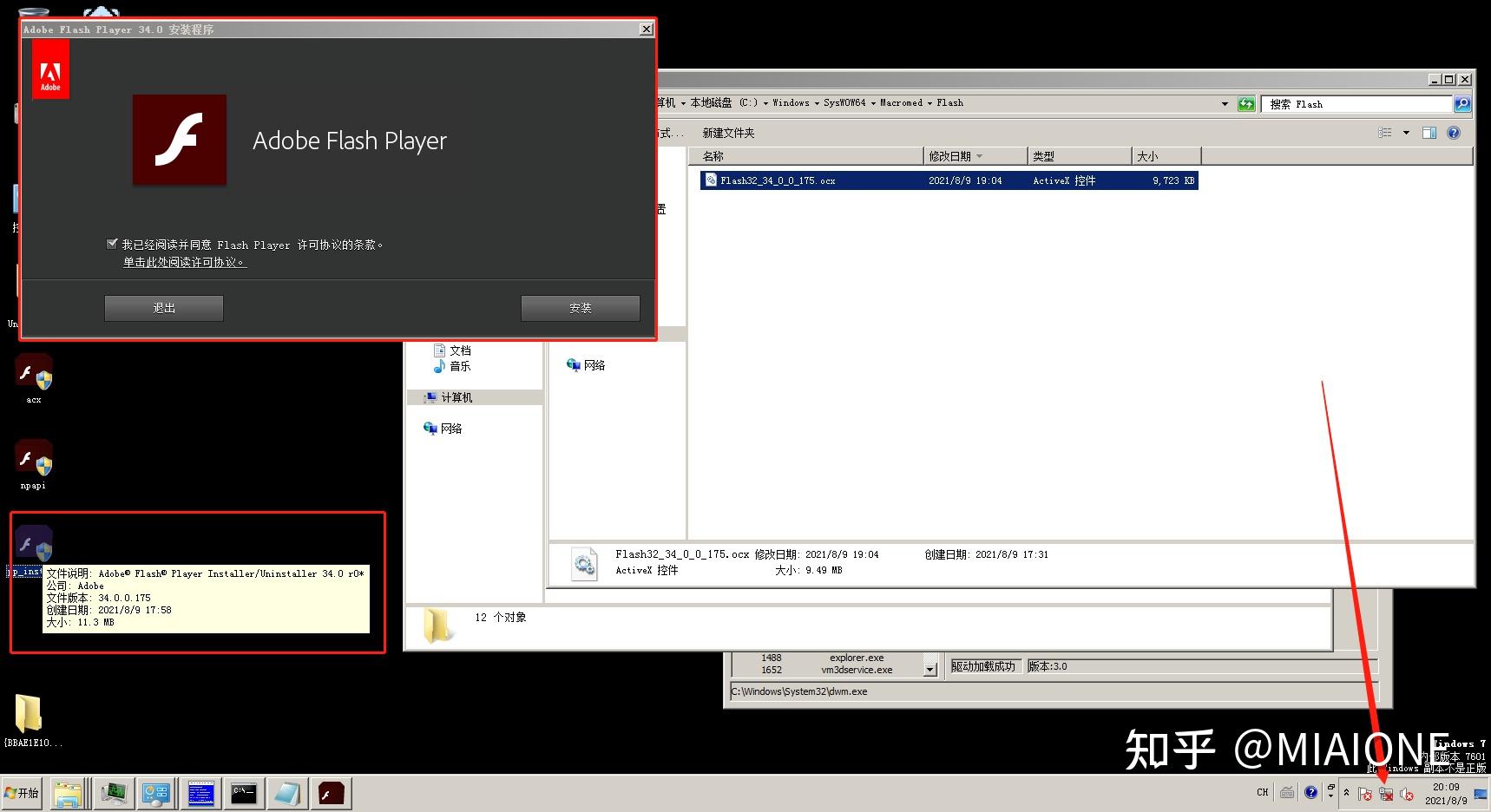The width and height of the screenshot is (1491, 812).
Task: Select 网络 in the middle Explorer pane
Action: point(586,365)
